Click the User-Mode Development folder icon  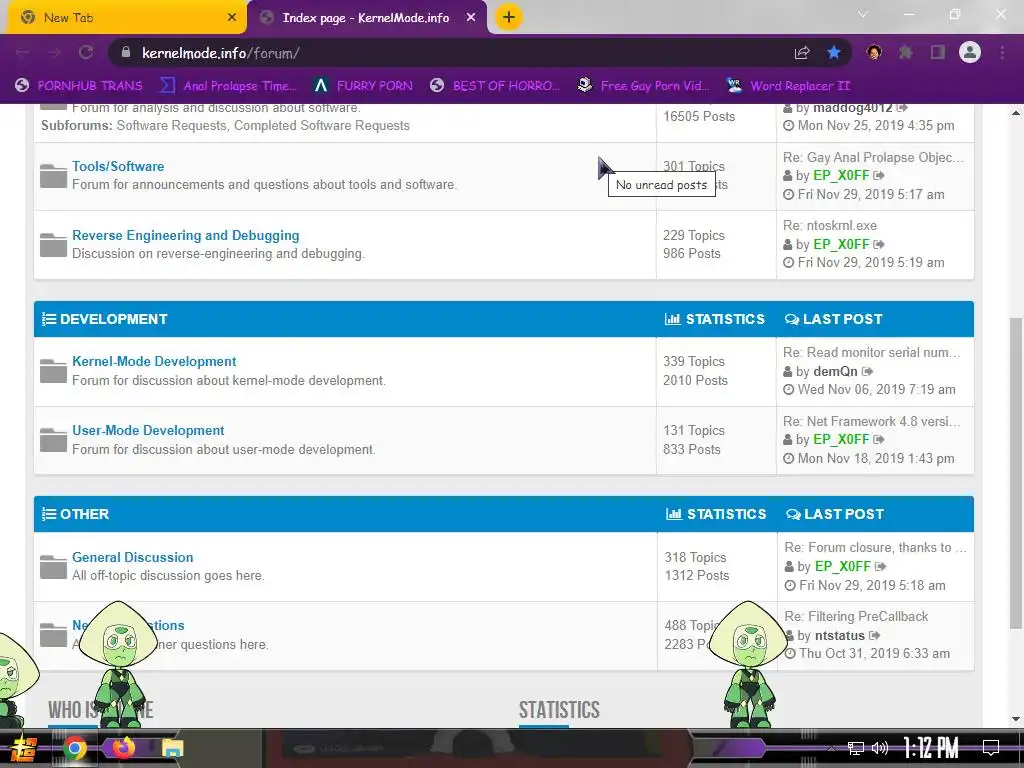(x=53, y=440)
